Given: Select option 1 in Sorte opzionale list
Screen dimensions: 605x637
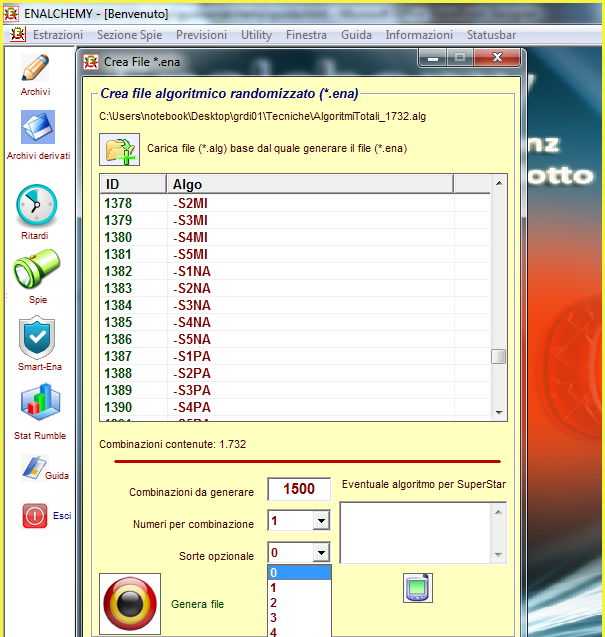Looking at the screenshot, I should point(299,587).
